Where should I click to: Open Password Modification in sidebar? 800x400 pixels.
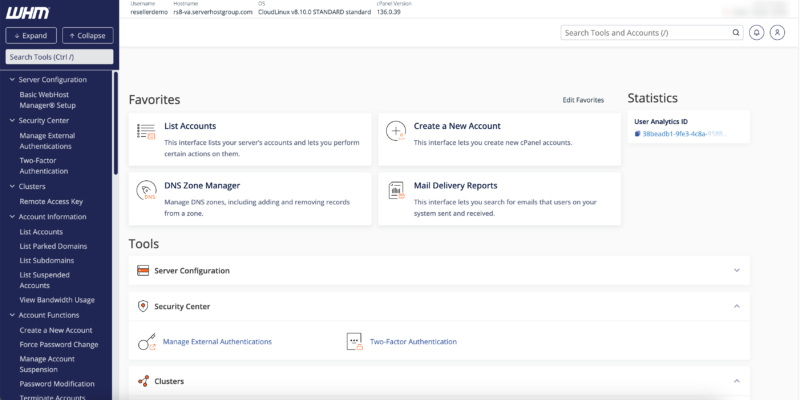[x=57, y=384]
